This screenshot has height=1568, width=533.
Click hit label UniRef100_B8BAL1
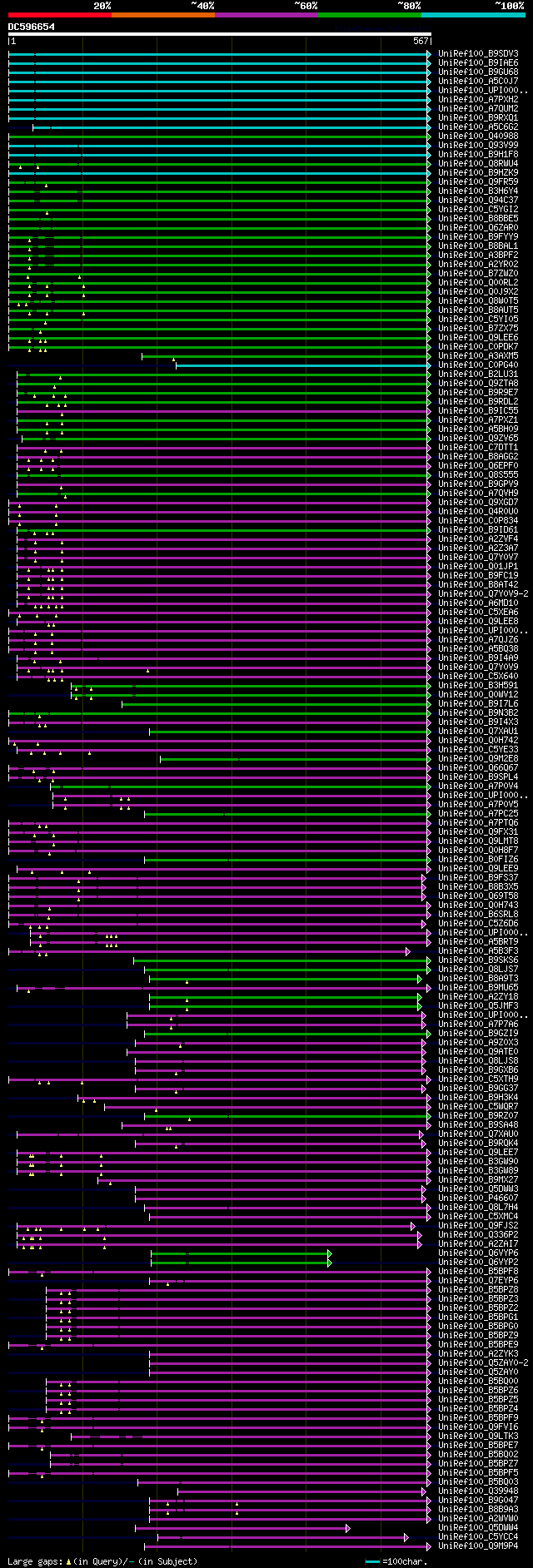478,246
